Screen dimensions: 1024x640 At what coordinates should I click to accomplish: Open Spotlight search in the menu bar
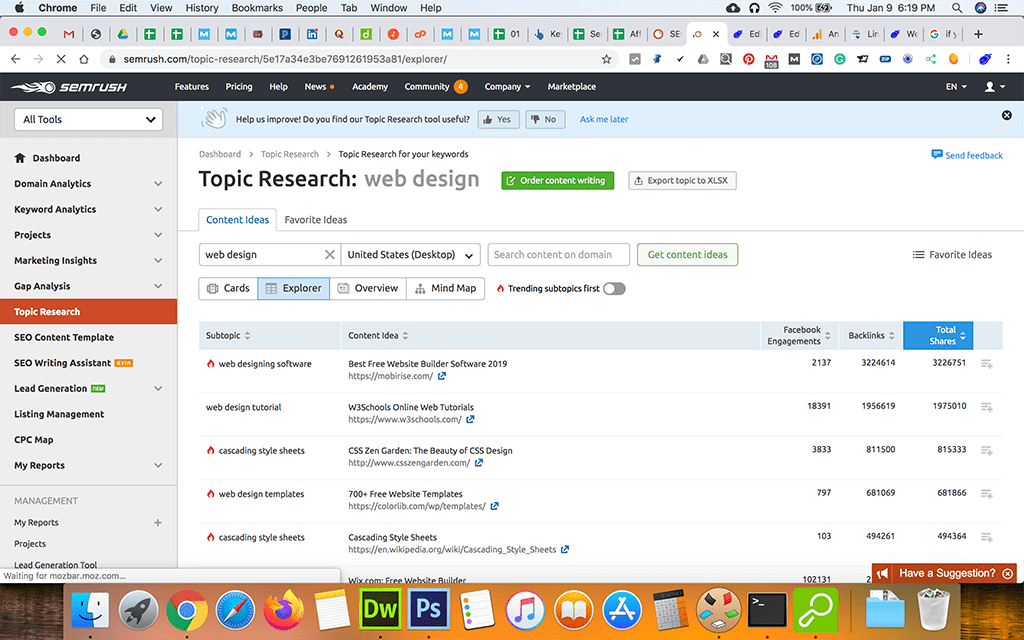click(x=957, y=8)
